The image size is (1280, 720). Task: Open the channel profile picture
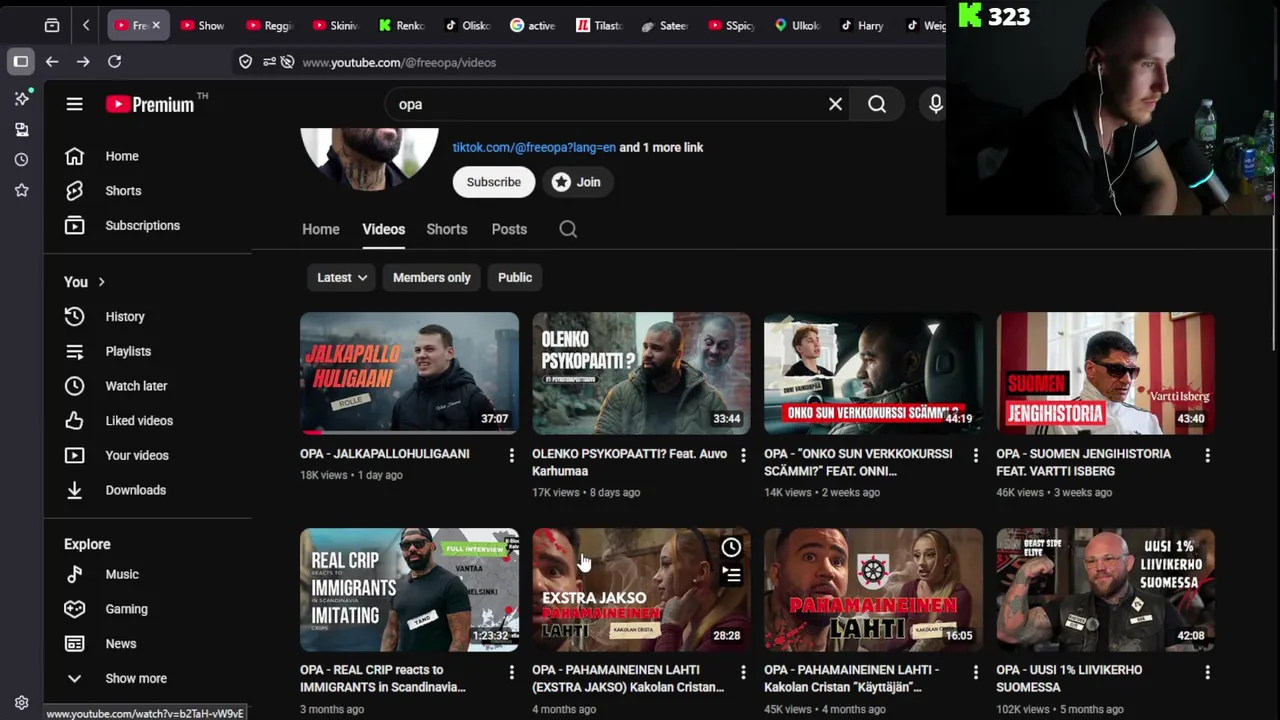click(x=369, y=158)
